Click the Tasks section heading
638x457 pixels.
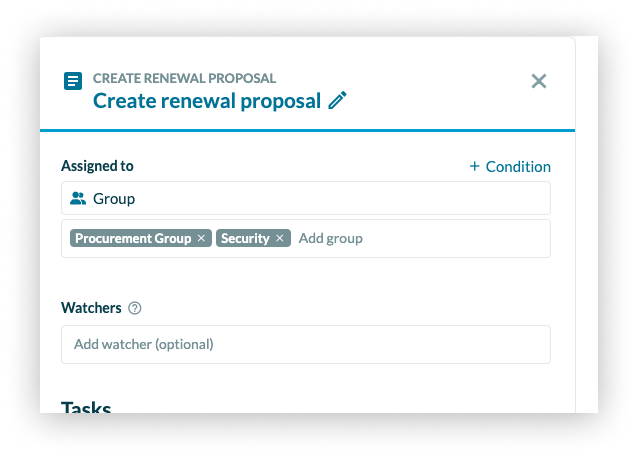[86, 406]
